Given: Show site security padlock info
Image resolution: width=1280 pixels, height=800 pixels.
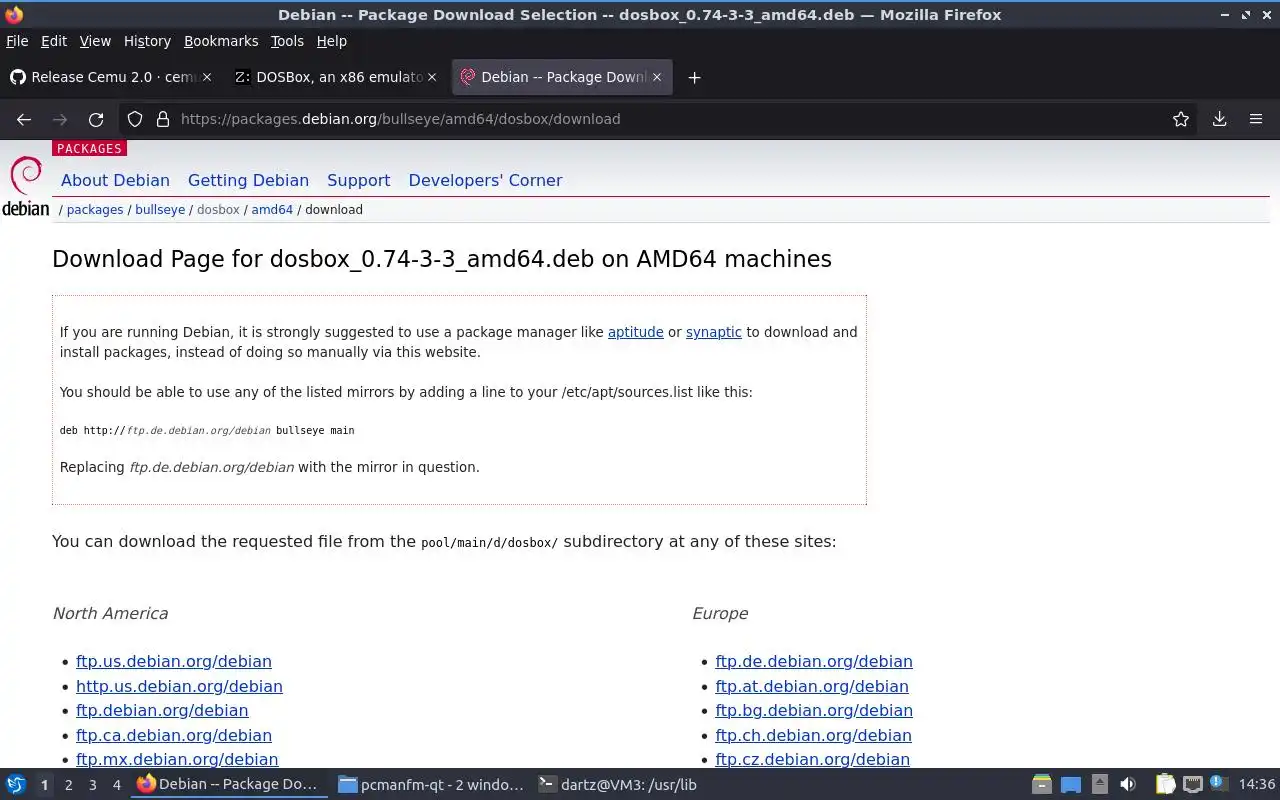Looking at the screenshot, I should (x=163, y=119).
